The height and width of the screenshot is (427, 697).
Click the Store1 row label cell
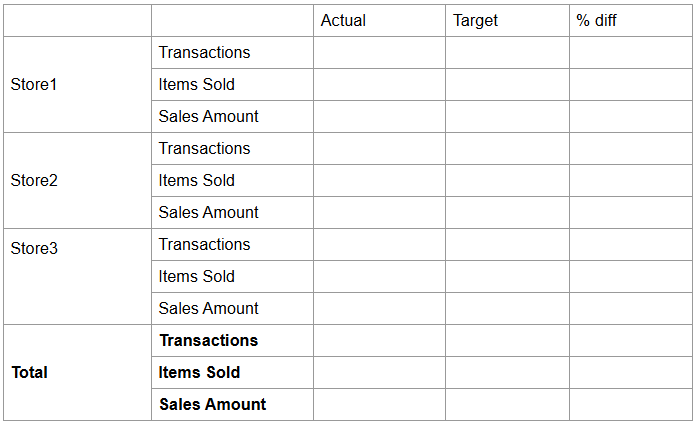click(77, 85)
